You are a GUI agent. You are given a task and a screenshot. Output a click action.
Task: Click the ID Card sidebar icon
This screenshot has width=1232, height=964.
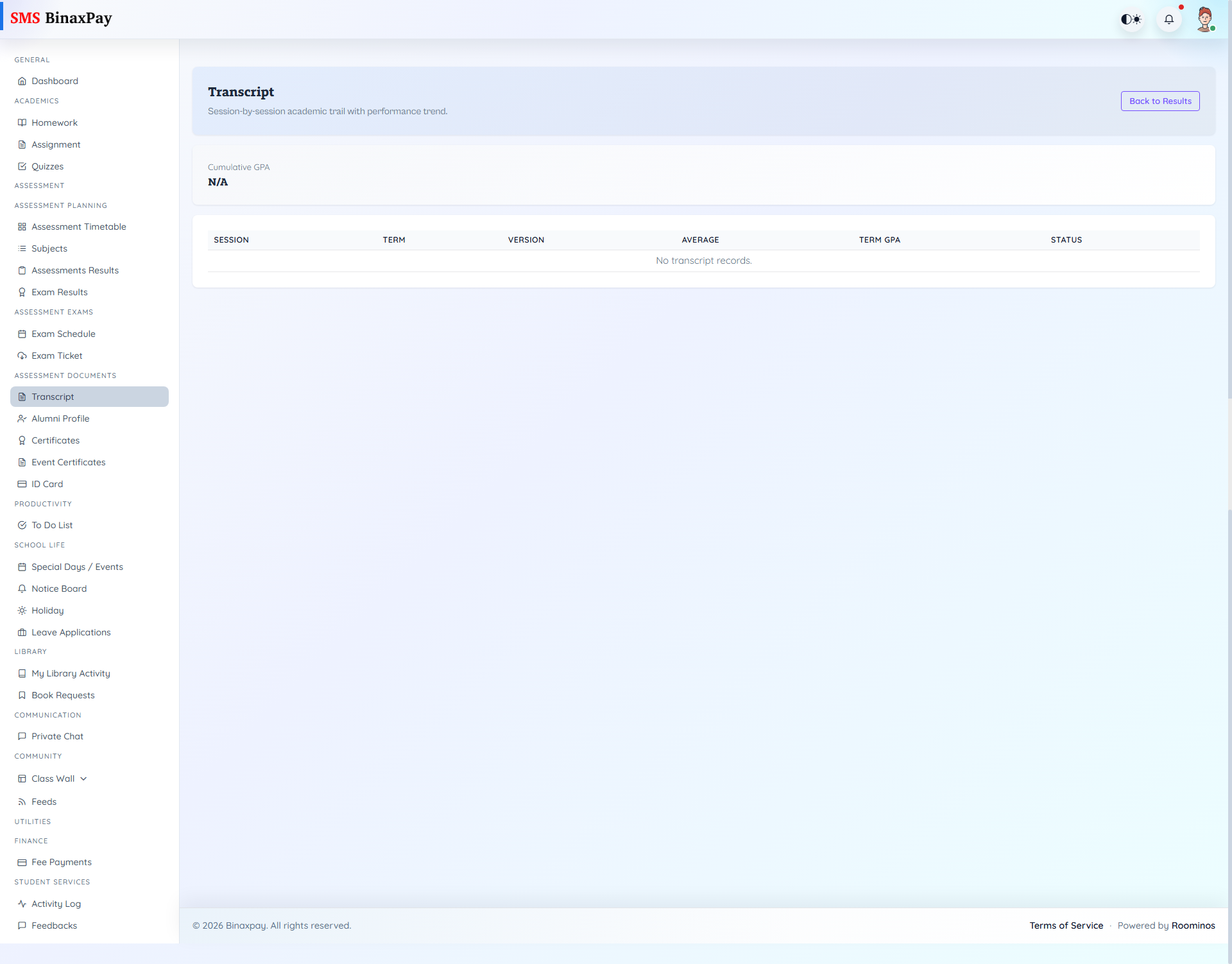(x=22, y=484)
